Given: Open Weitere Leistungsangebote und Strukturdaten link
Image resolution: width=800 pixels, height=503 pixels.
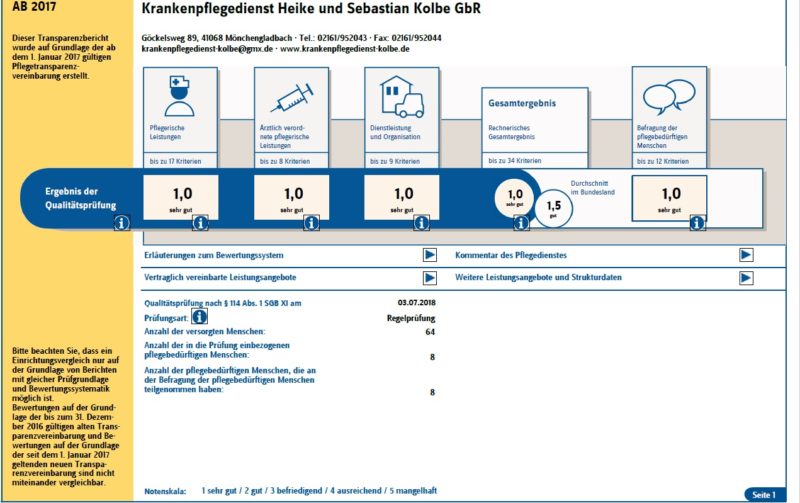Looking at the screenshot, I should coord(538,278).
